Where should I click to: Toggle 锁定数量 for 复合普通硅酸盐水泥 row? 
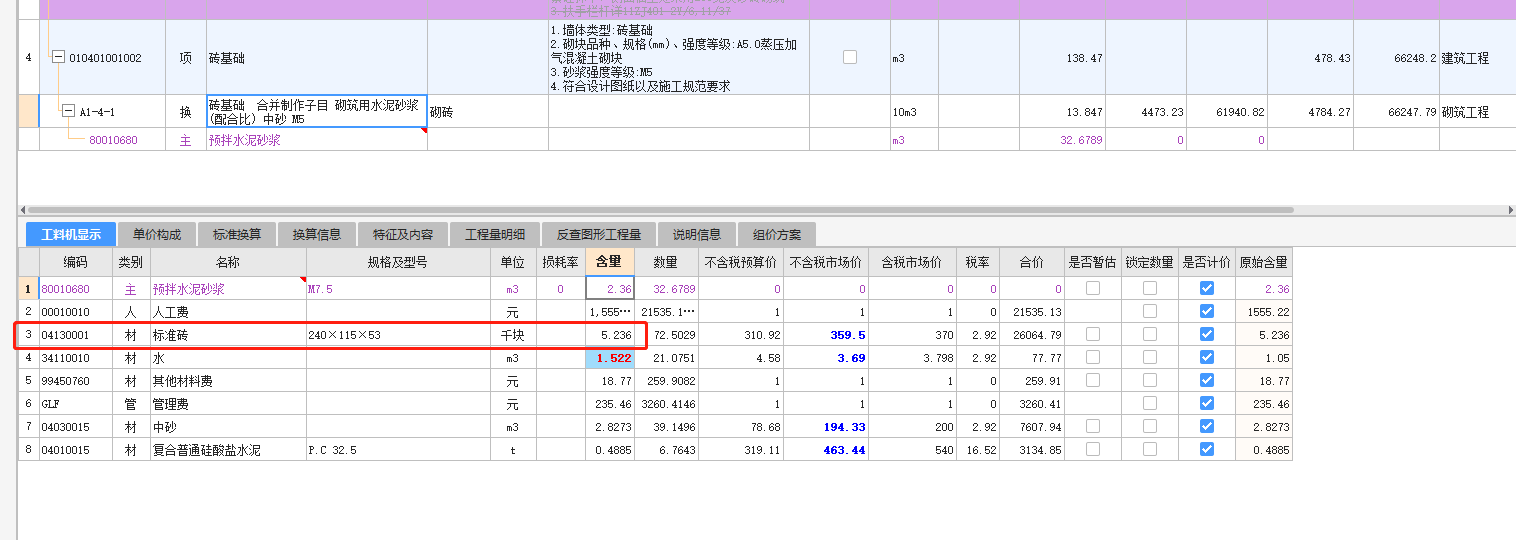click(1150, 449)
